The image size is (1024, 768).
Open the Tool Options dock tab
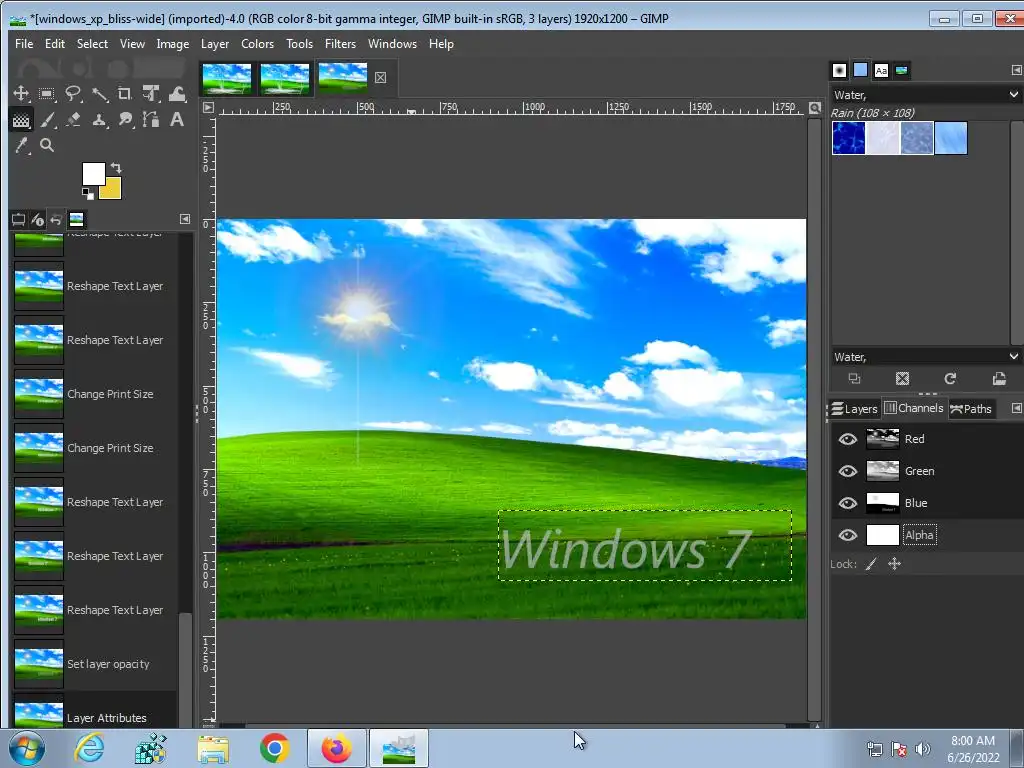tap(18, 219)
